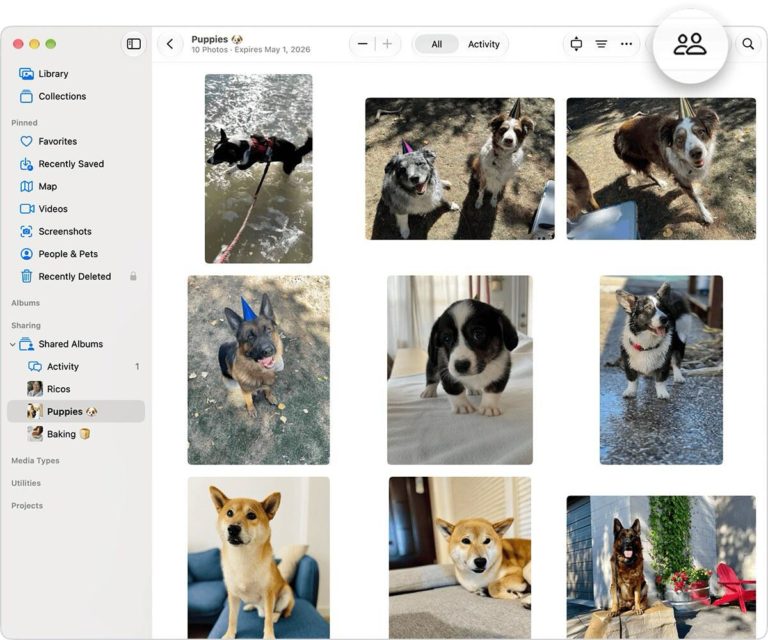
Task: Switch to the Activity view tab
Action: (483, 44)
